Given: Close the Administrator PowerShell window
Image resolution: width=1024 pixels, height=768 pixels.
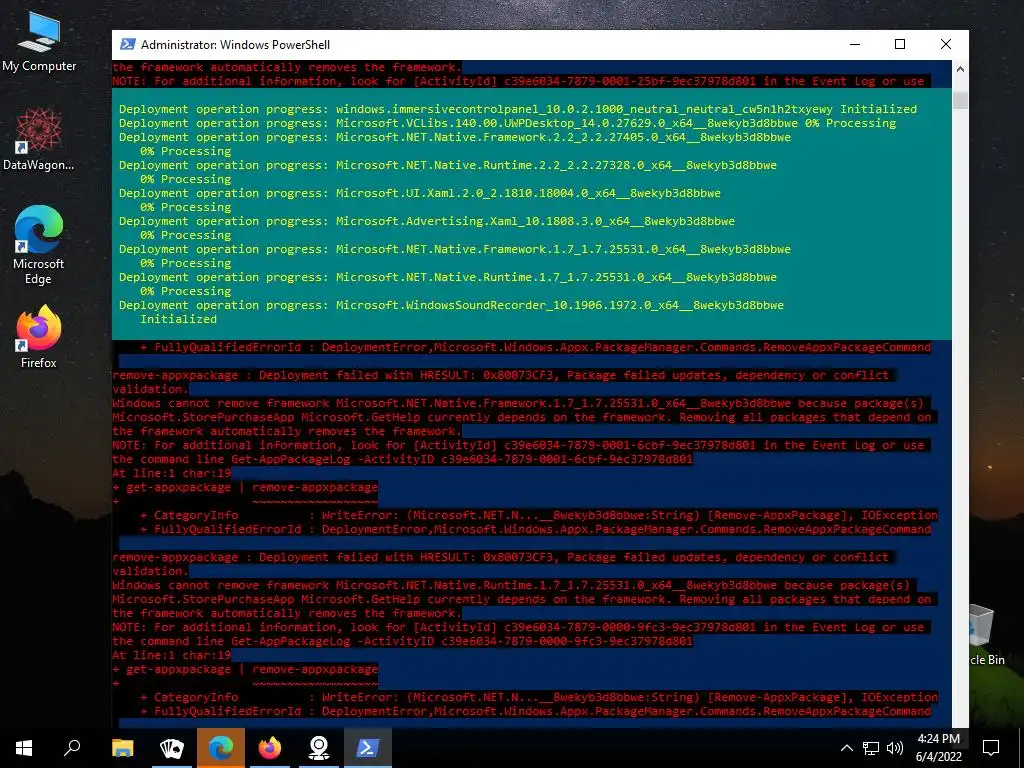Looking at the screenshot, I should point(946,44).
